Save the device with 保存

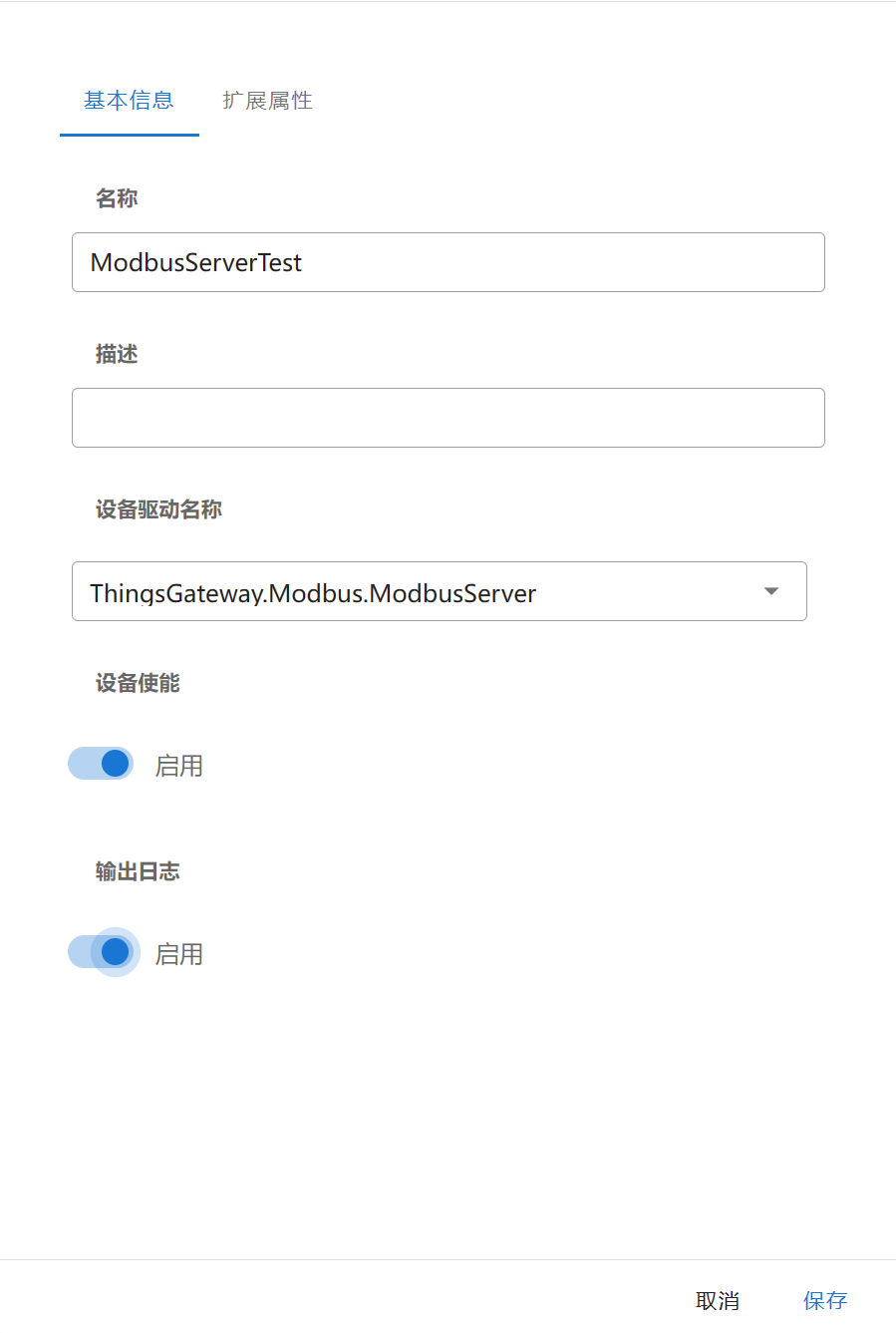(x=825, y=1300)
